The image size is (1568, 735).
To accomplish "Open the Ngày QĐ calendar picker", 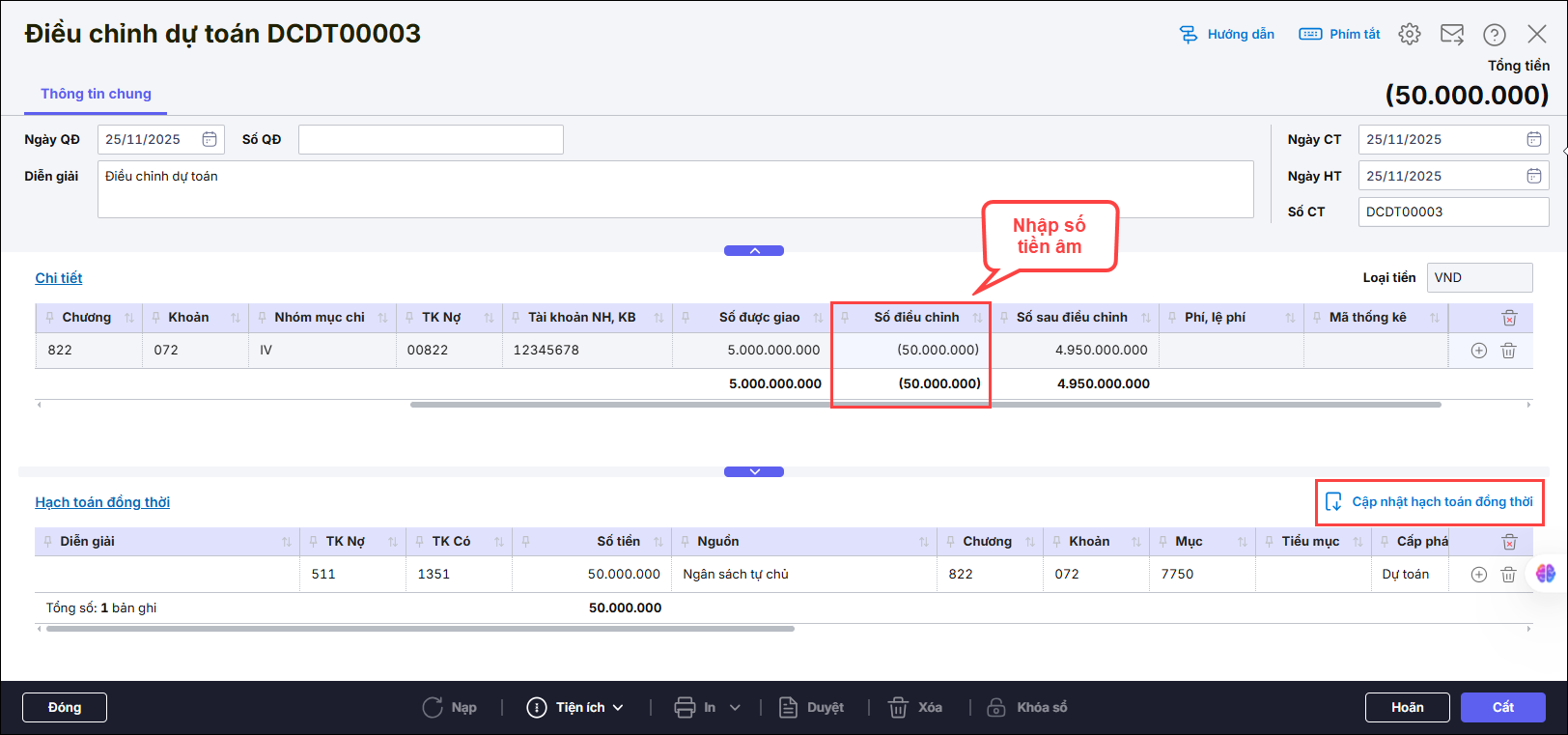I will [210, 139].
